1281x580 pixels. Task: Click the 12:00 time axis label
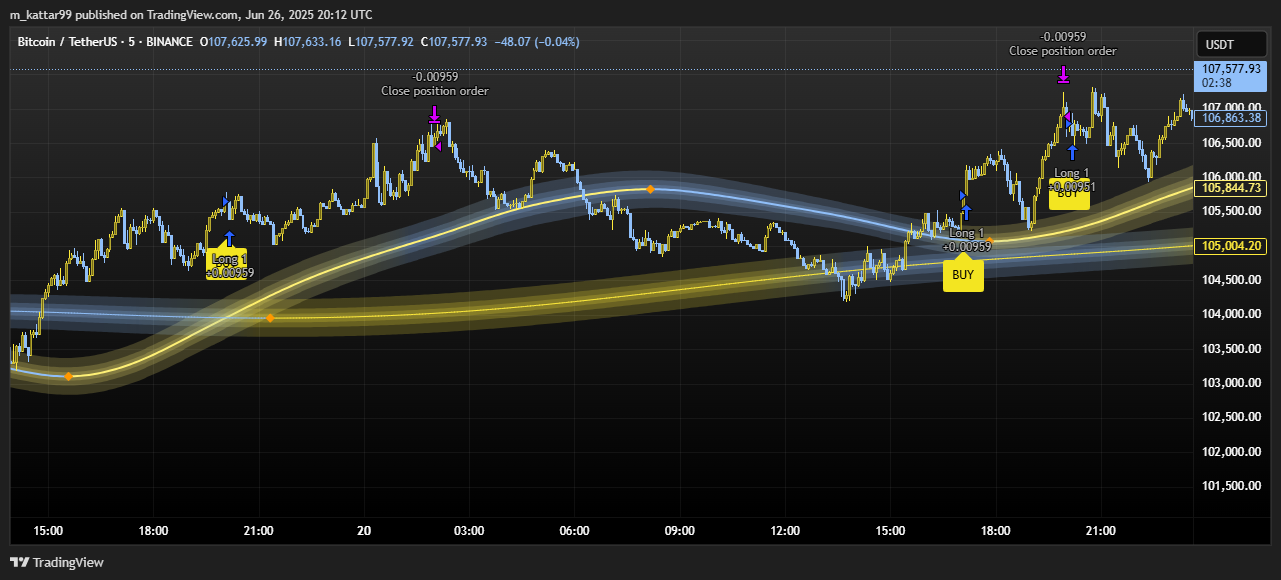(x=785, y=531)
